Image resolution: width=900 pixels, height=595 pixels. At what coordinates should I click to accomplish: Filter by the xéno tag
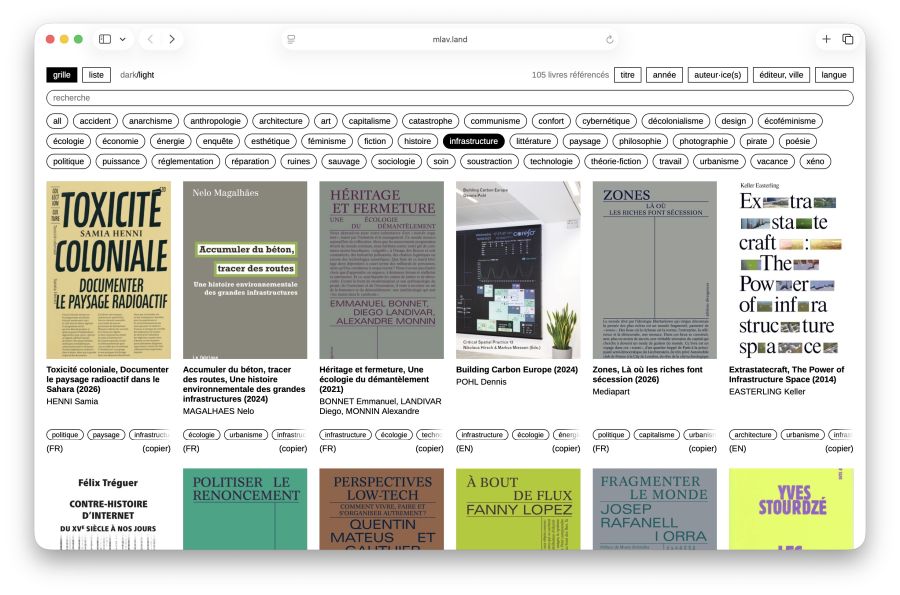[815, 161]
